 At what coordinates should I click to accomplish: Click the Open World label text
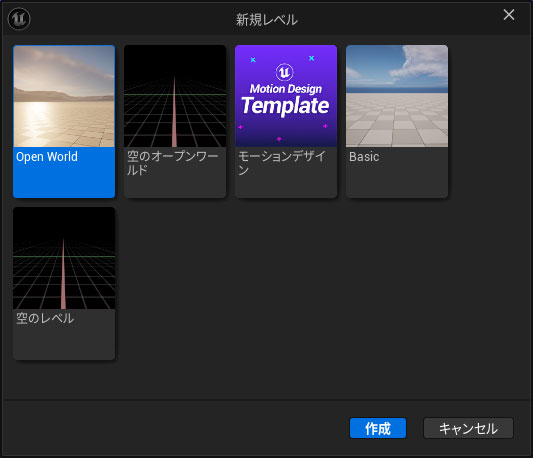pyautogui.click(x=47, y=157)
